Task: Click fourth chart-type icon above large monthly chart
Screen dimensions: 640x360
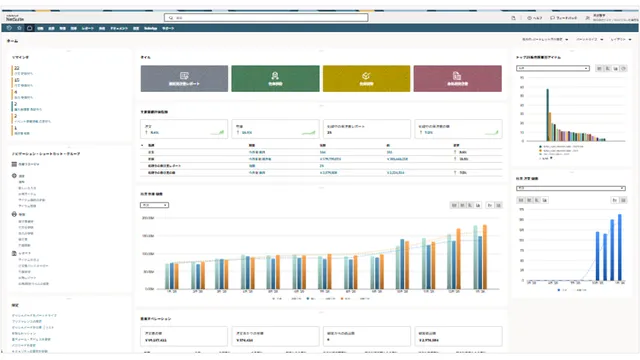Action: pyautogui.click(x=478, y=205)
